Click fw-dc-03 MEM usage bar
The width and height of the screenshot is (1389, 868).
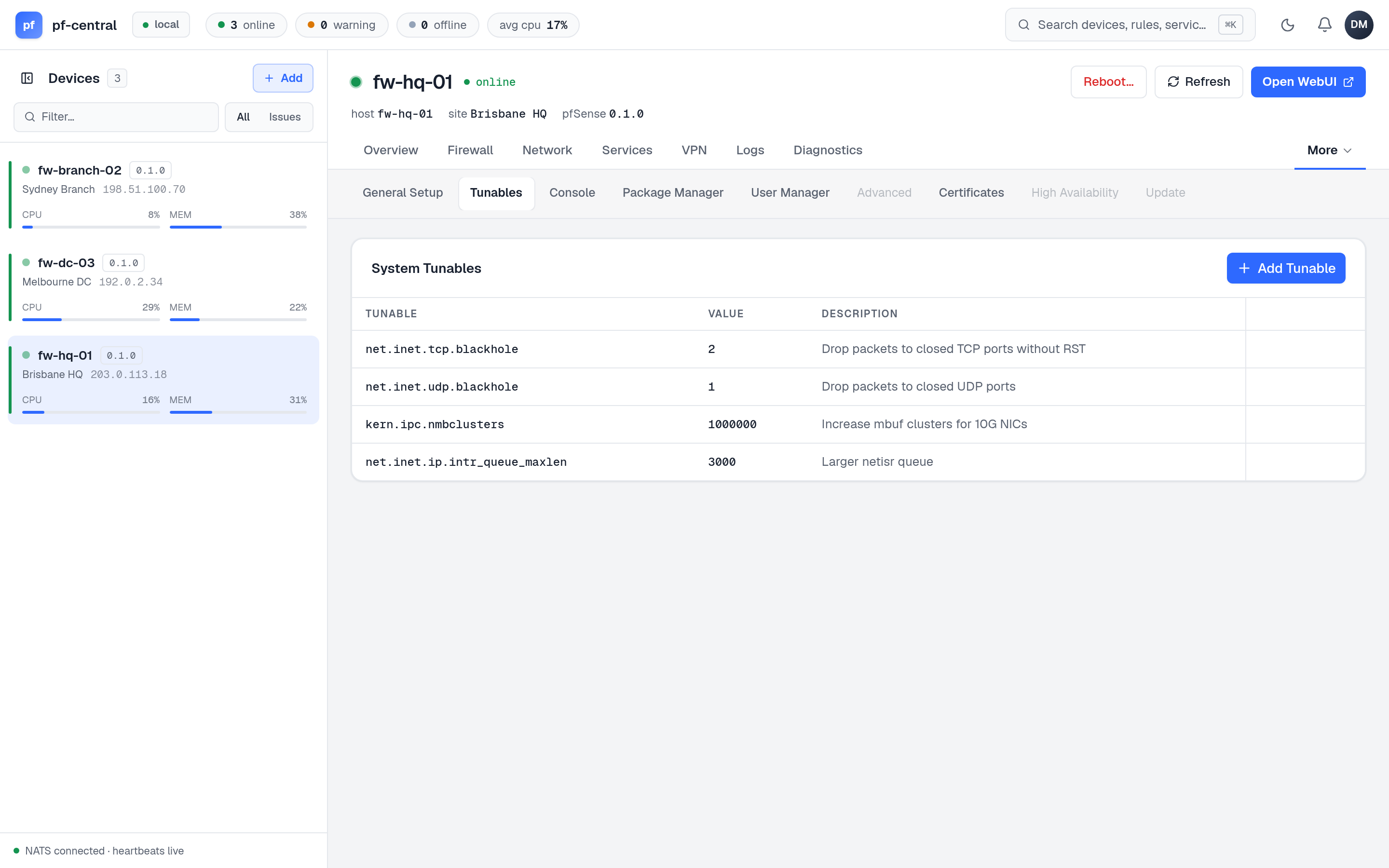coord(238,319)
